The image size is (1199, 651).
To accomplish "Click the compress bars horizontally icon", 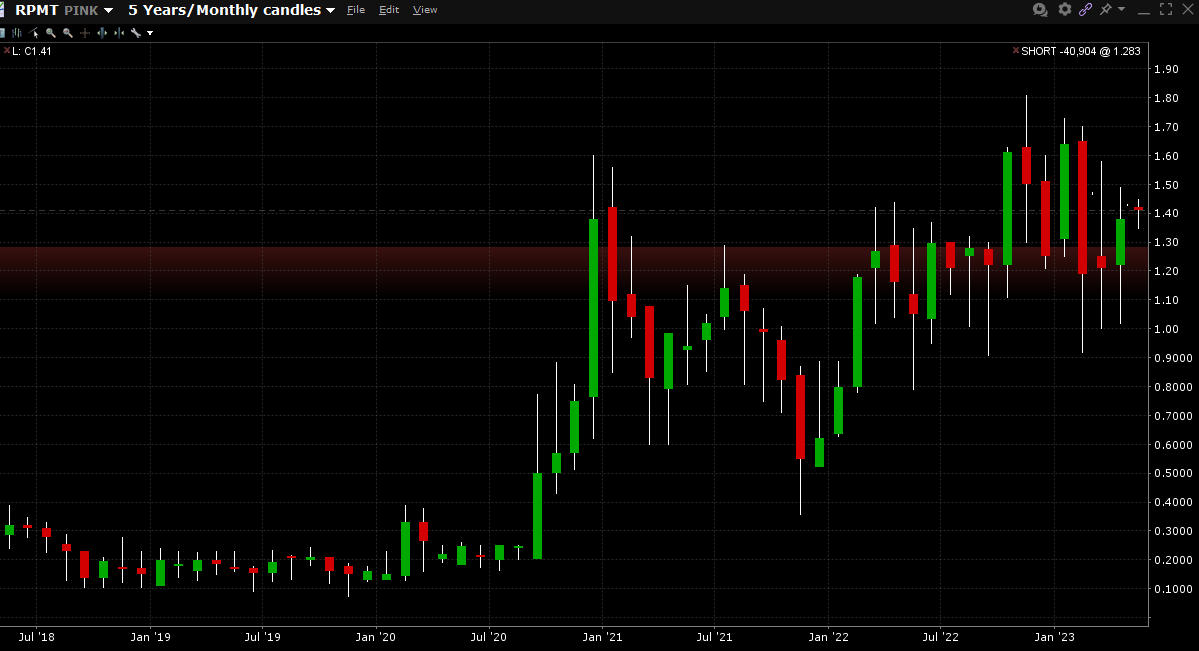I will coord(119,33).
